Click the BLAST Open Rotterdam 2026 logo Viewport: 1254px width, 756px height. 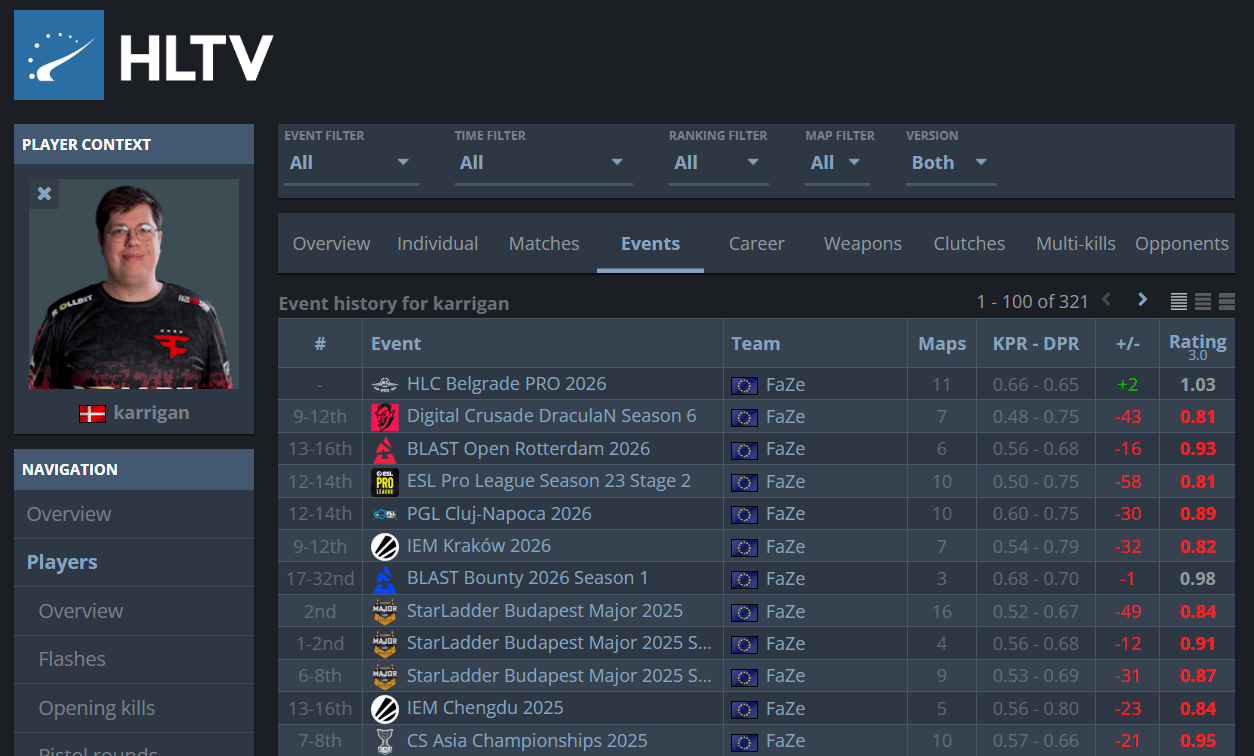[x=385, y=449]
